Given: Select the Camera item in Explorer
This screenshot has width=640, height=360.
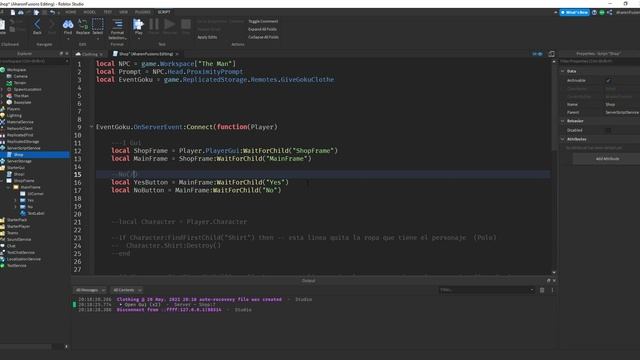Looking at the screenshot, I should (x=20, y=76).
